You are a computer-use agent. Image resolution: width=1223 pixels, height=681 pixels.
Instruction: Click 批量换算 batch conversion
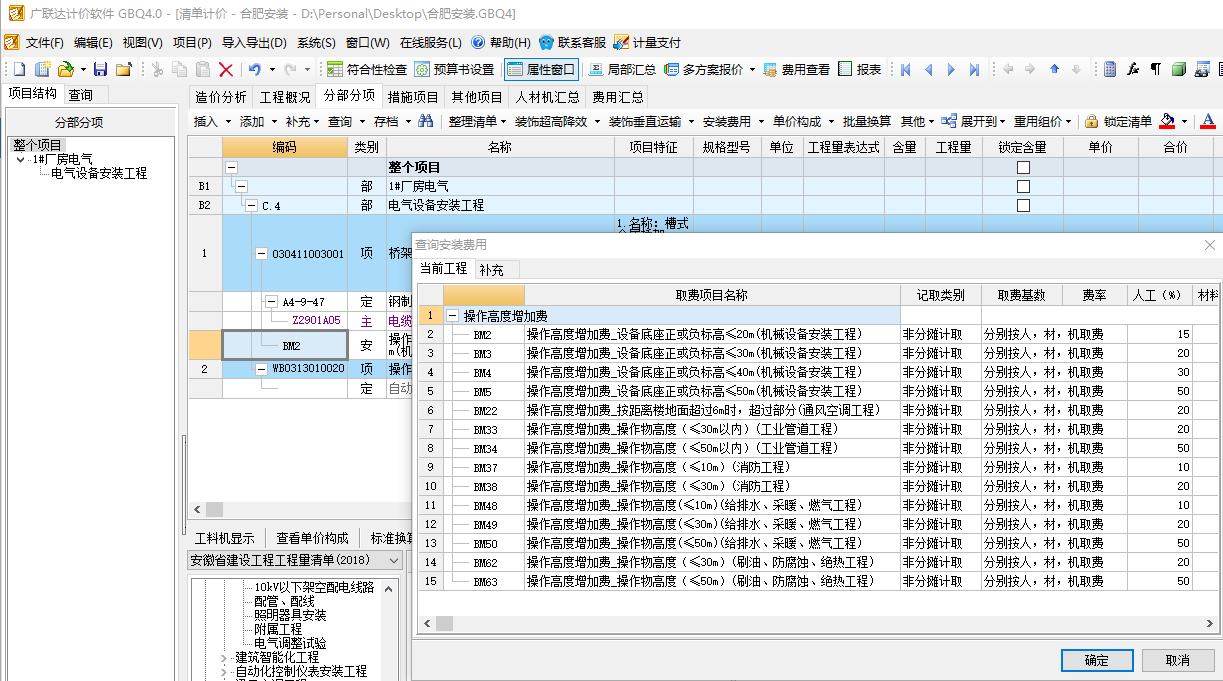[x=866, y=121]
